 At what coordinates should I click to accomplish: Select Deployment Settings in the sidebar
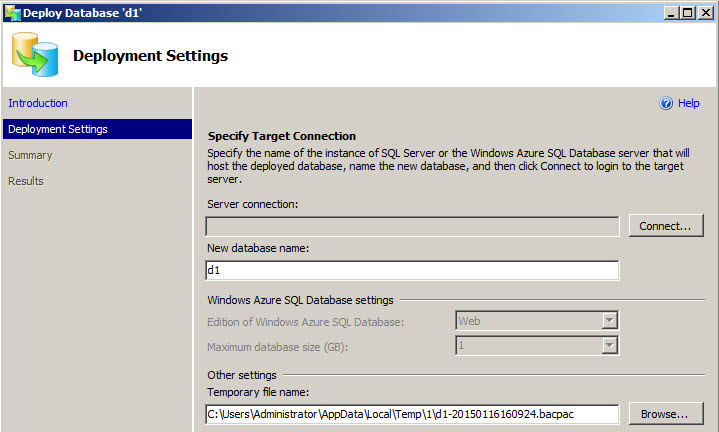(58, 129)
